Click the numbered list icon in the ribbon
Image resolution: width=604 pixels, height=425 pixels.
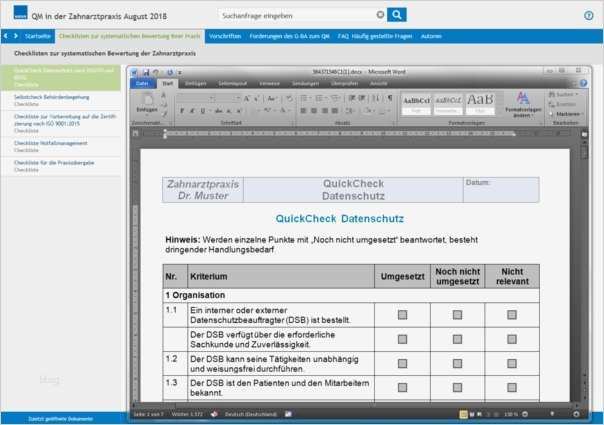pyautogui.click(x=319, y=98)
